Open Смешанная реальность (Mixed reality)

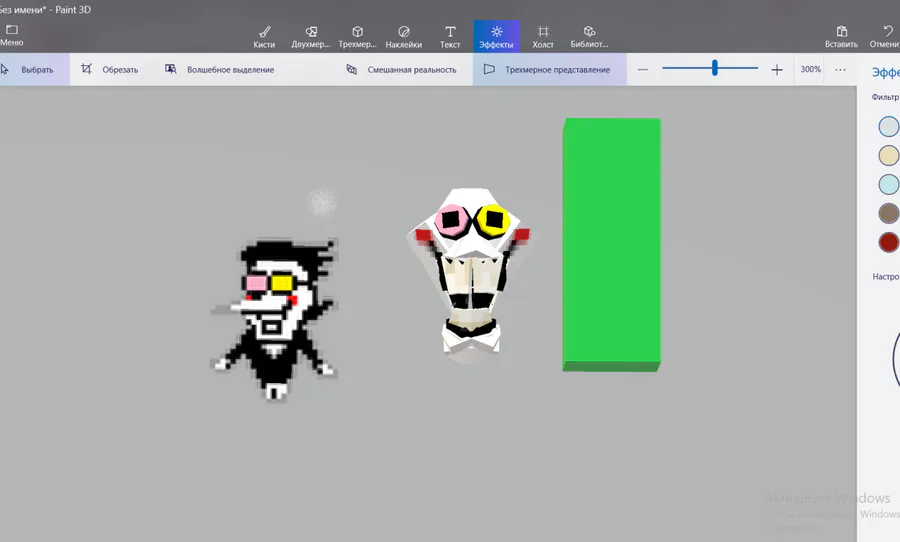tap(401, 69)
